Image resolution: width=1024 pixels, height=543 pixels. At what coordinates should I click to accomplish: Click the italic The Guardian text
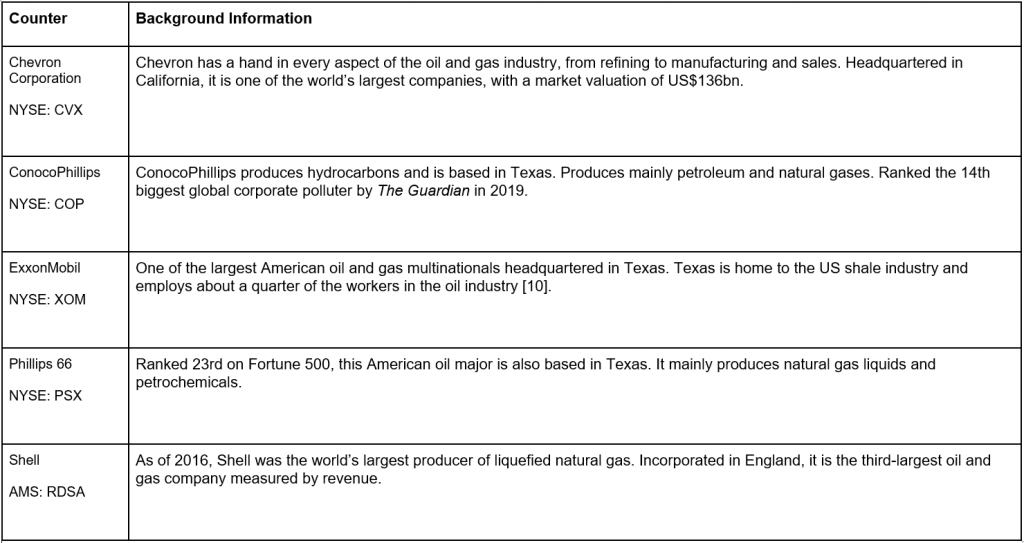(x=423, y=191)
